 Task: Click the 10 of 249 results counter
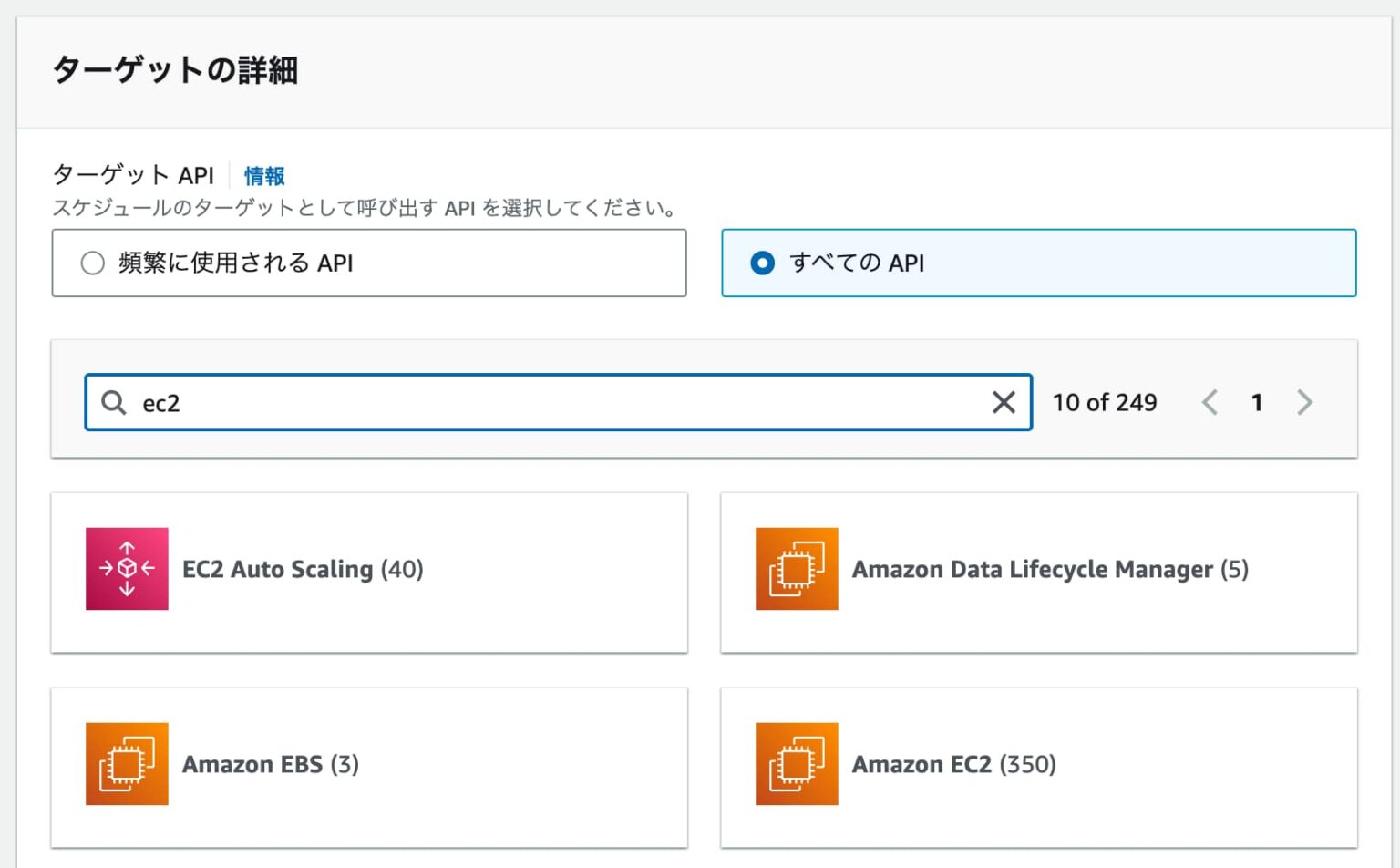coord(1105,402)
